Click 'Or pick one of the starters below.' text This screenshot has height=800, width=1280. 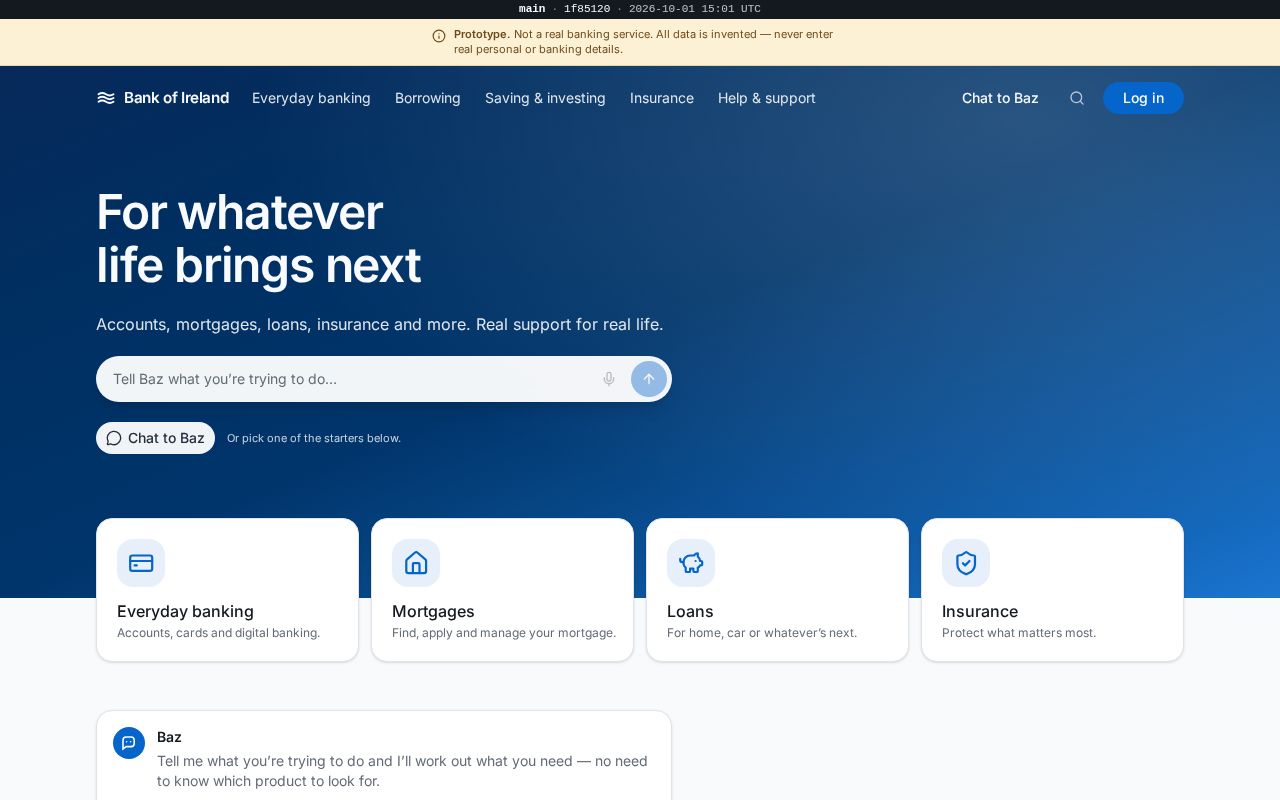coord(314,438)
